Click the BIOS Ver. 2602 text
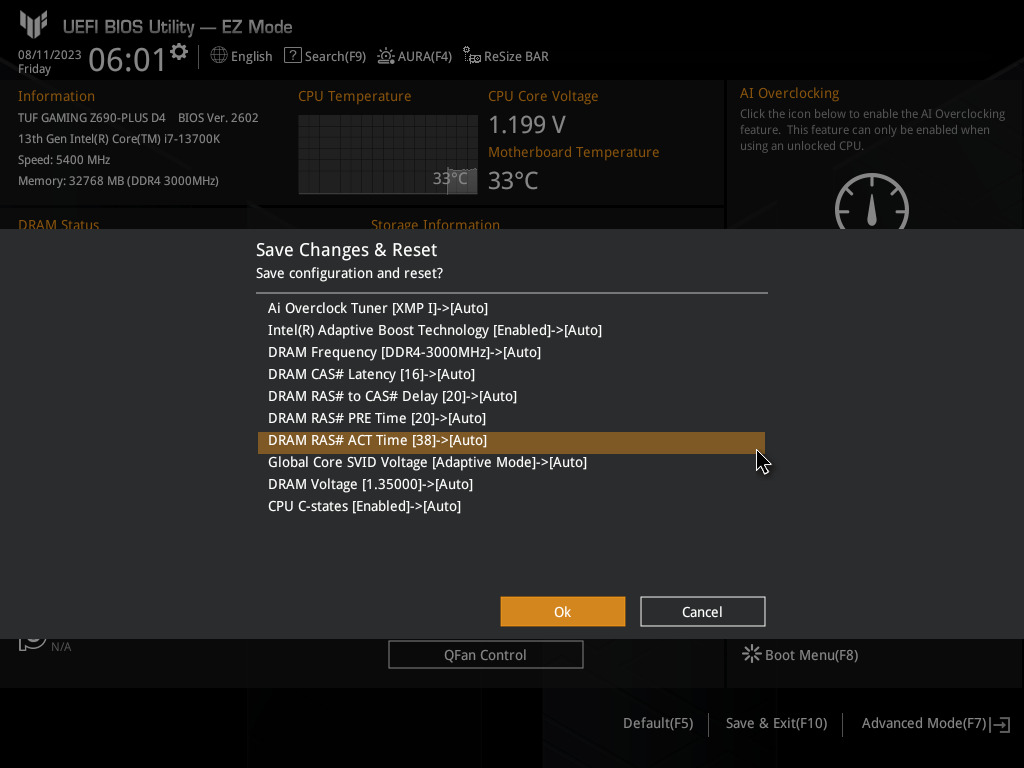 click(218, 118)
